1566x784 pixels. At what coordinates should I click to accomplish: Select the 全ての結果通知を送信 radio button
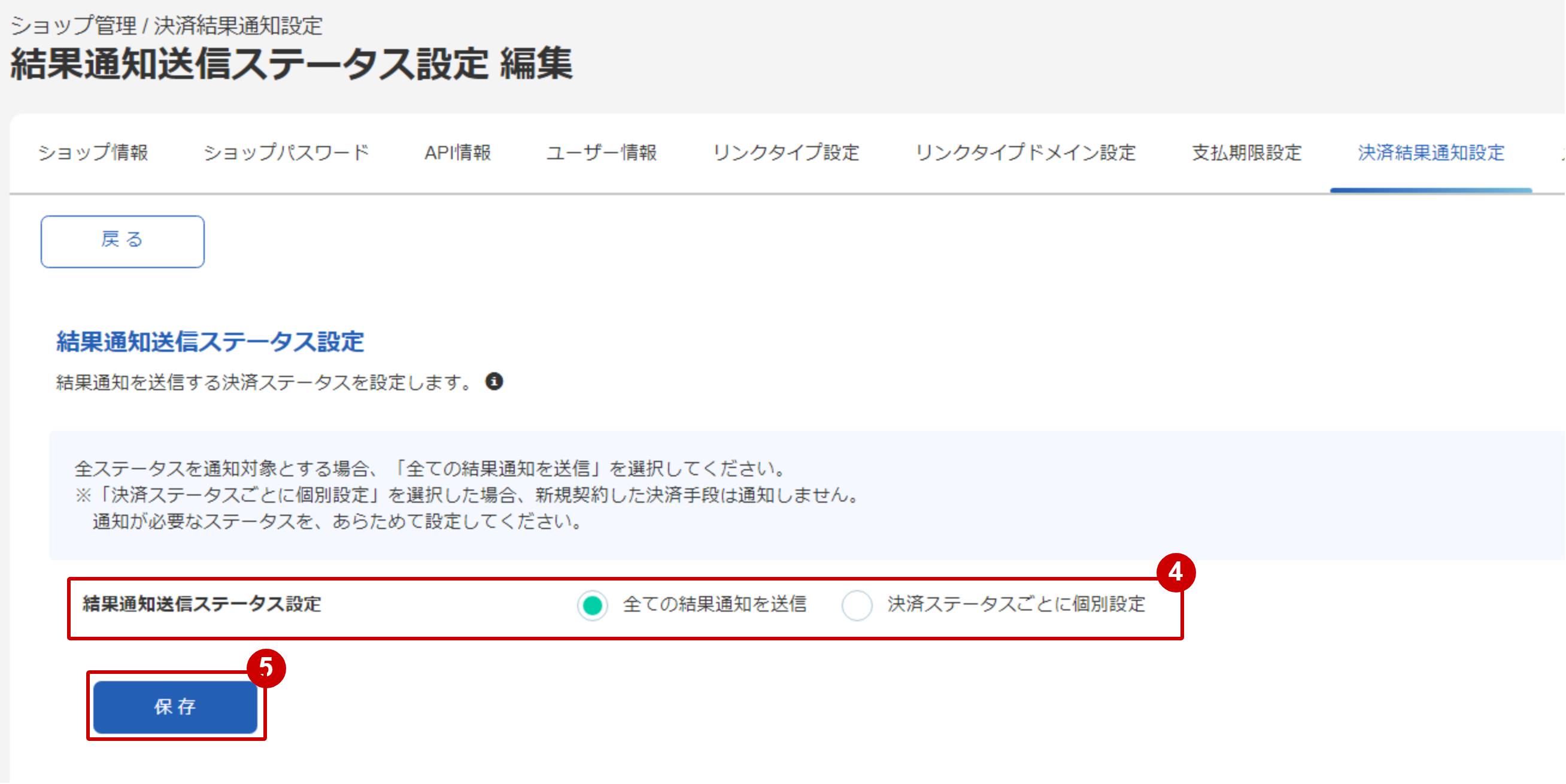[591, 605]
